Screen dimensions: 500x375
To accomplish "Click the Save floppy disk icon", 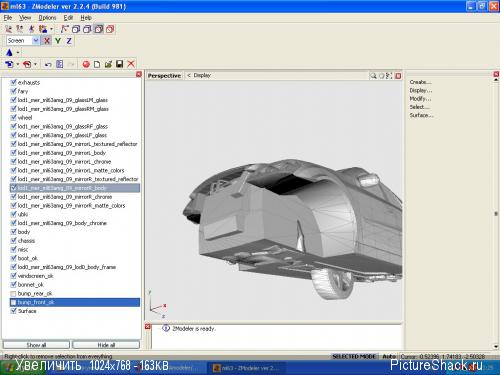I will click(120, 64).
